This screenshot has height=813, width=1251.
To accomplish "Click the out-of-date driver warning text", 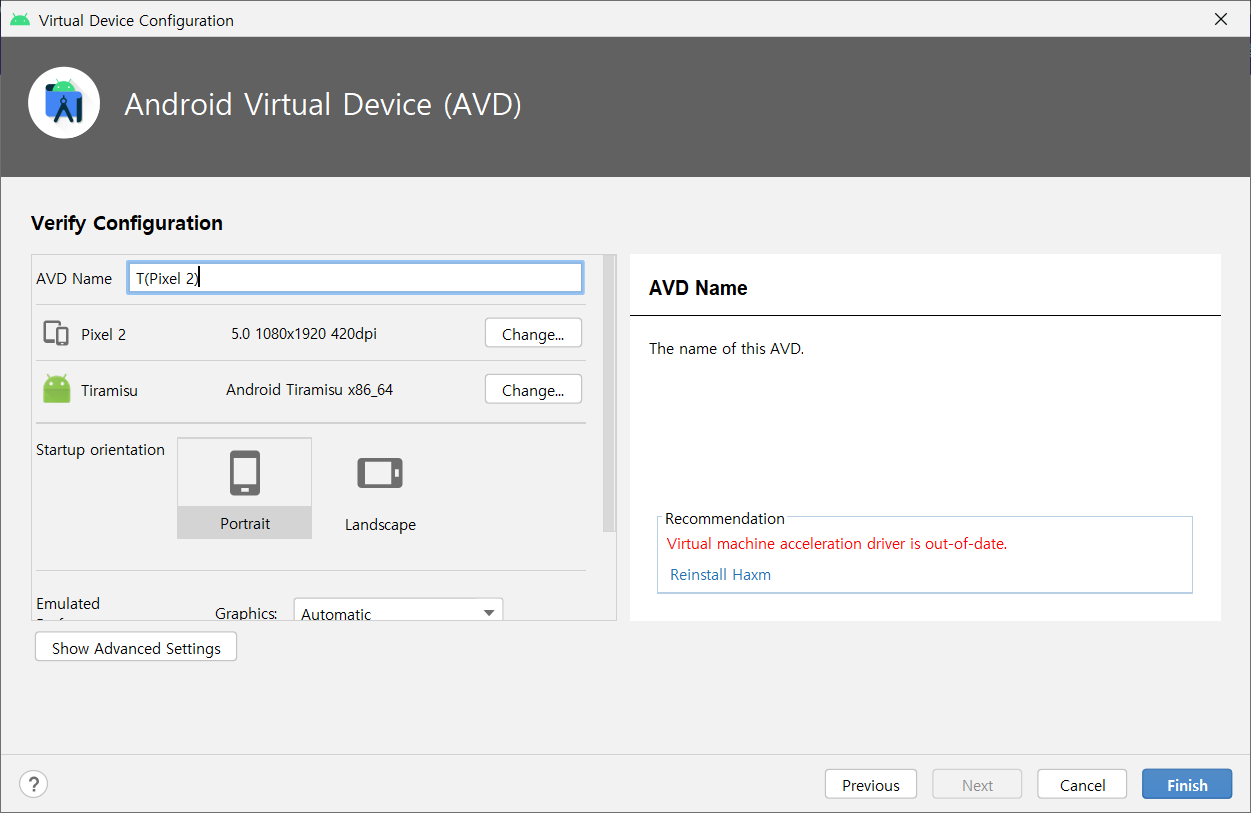I will [x=837, y=544].
